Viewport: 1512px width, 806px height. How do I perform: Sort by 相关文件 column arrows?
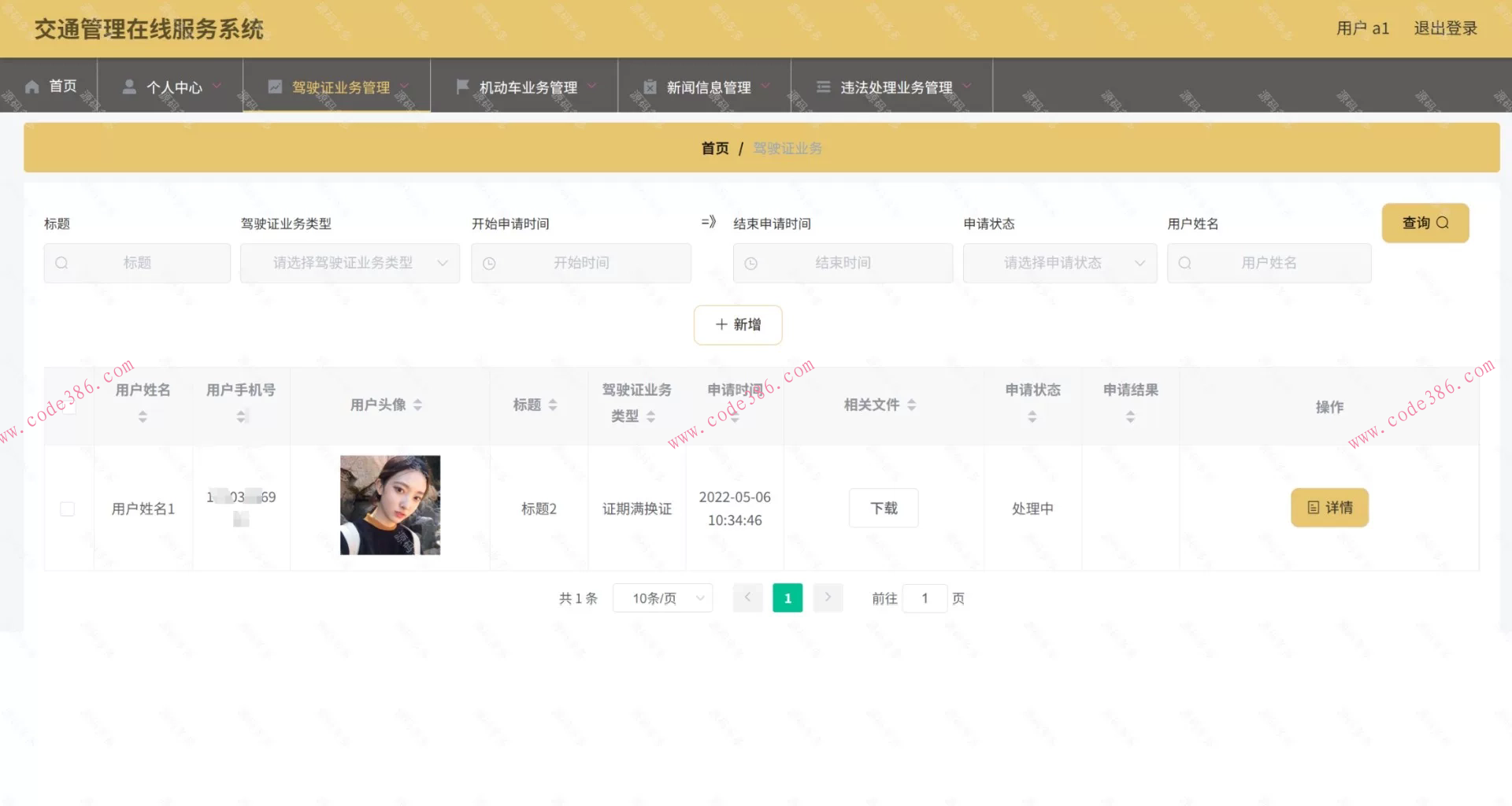911,405
